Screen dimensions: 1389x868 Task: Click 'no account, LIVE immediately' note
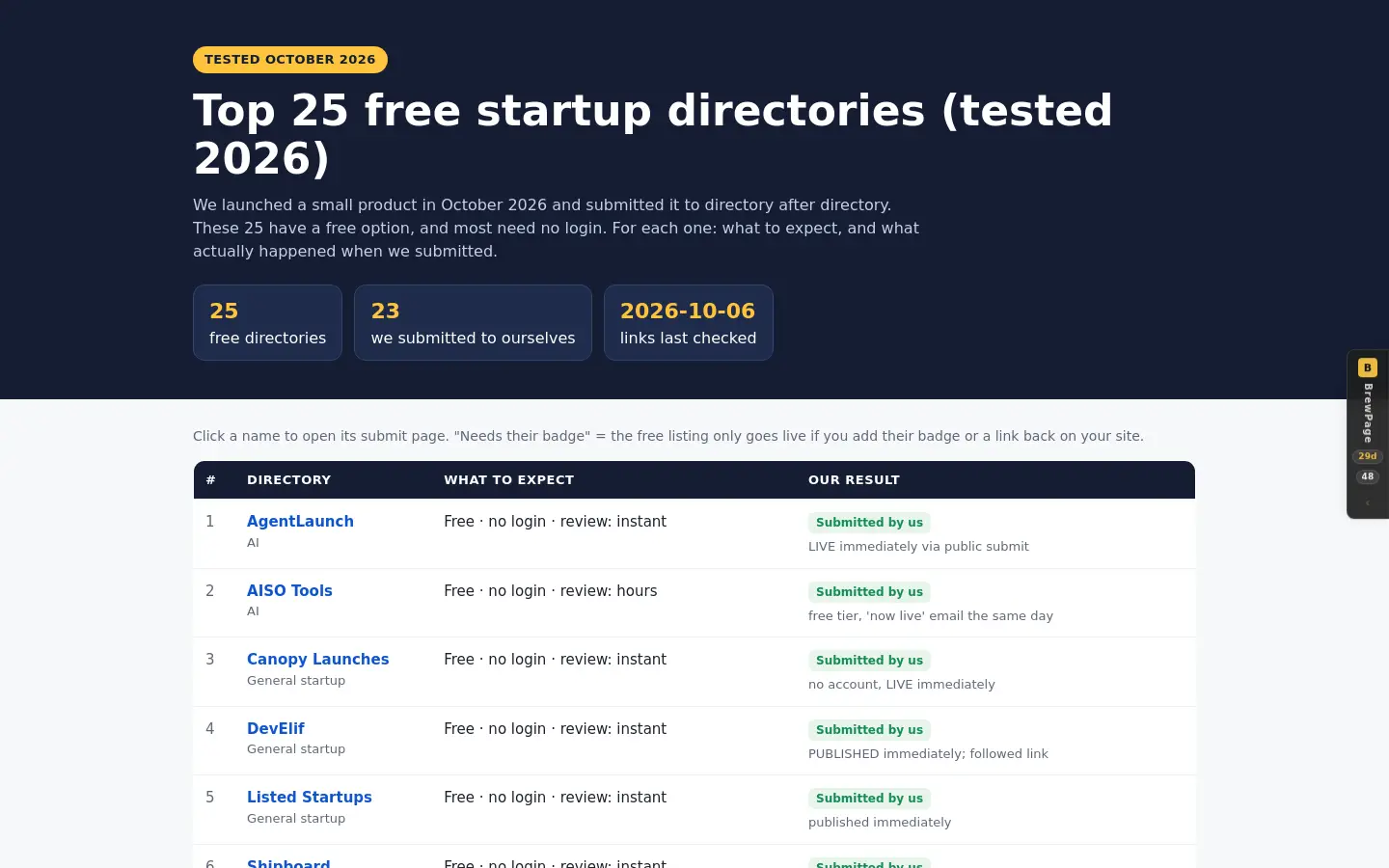coord(901,684)
